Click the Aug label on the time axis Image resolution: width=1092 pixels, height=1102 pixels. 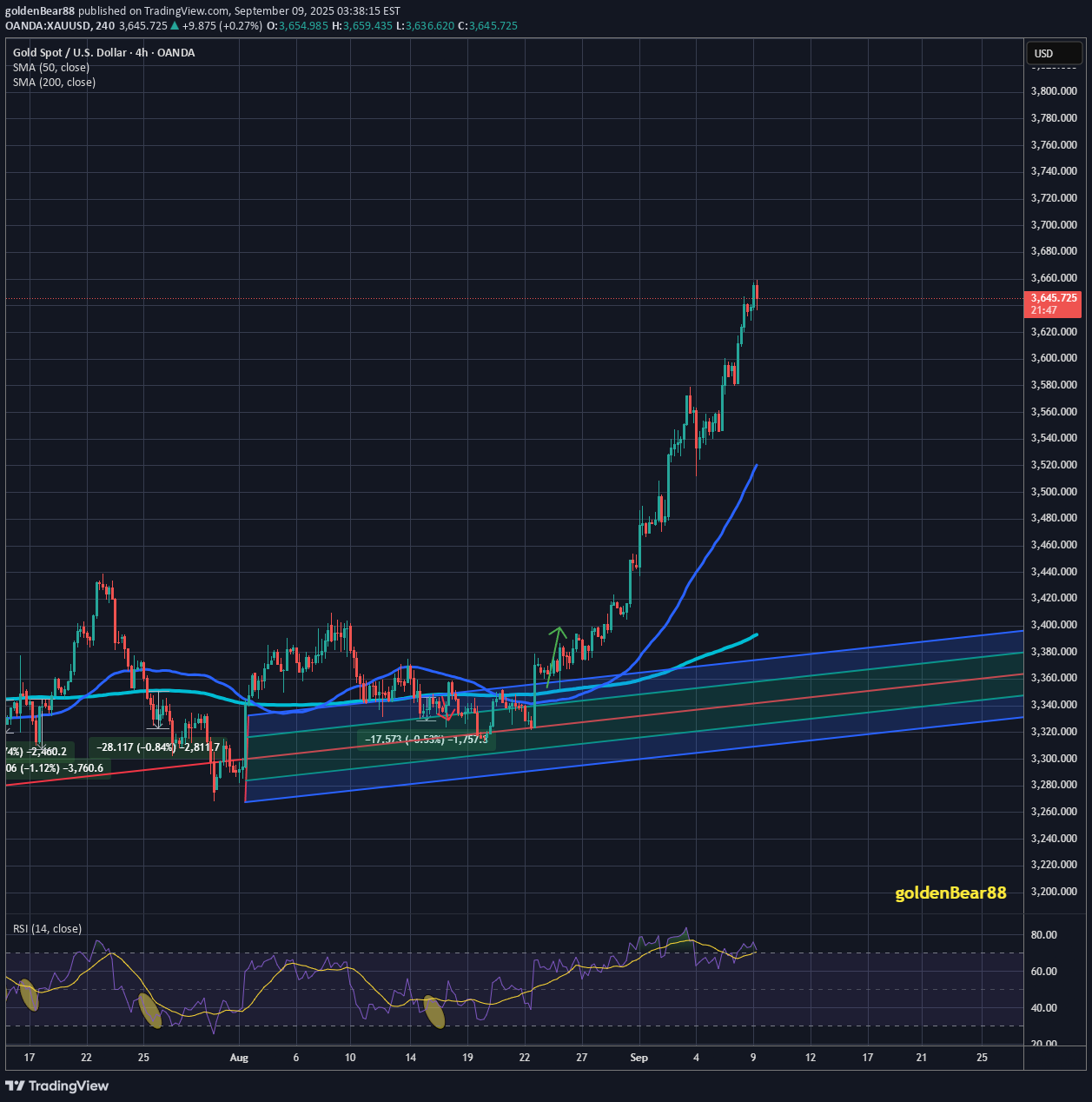(239, 1058)
